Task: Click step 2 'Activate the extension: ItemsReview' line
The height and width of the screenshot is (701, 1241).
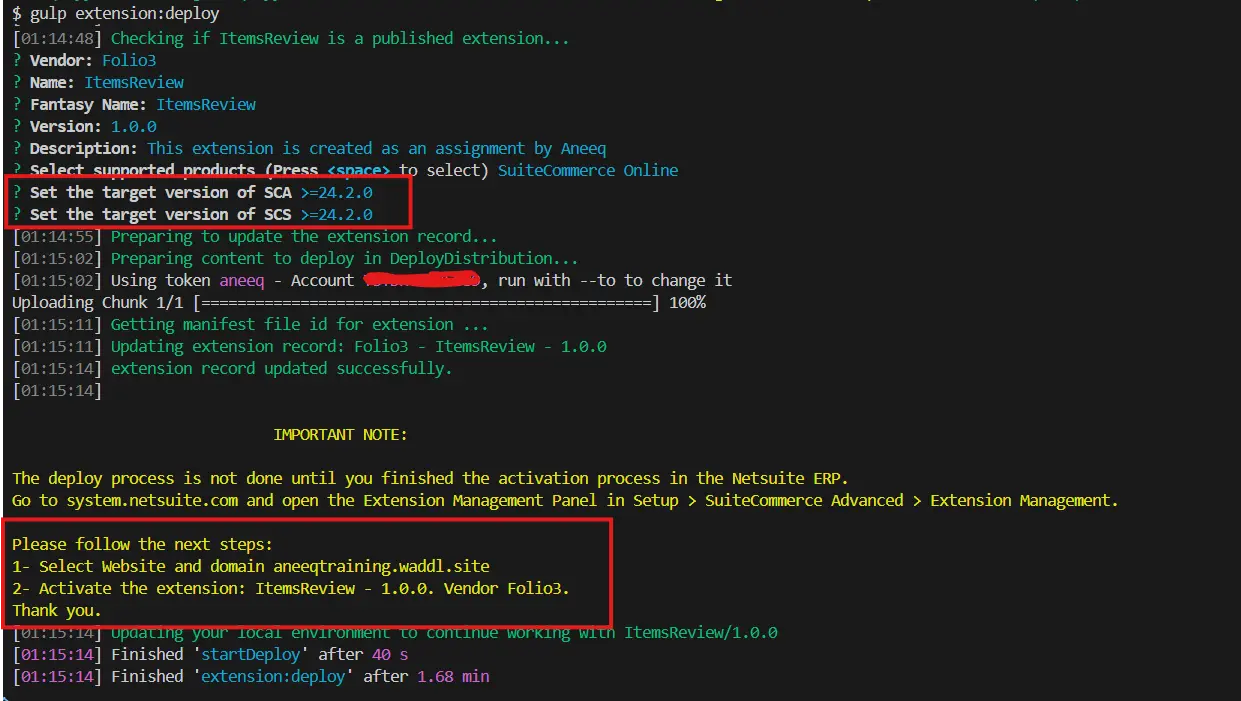Action: point(291,589)
